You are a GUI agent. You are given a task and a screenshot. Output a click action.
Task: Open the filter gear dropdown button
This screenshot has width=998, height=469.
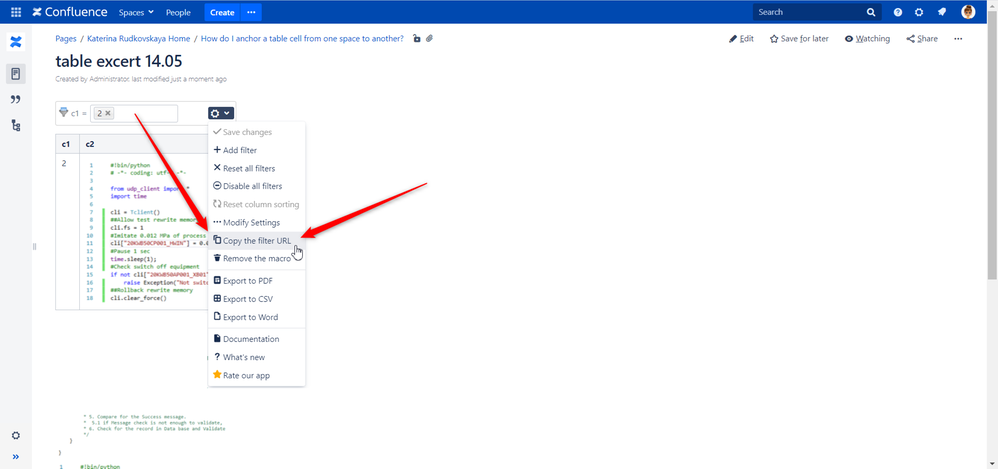click(x=221, y=113)
